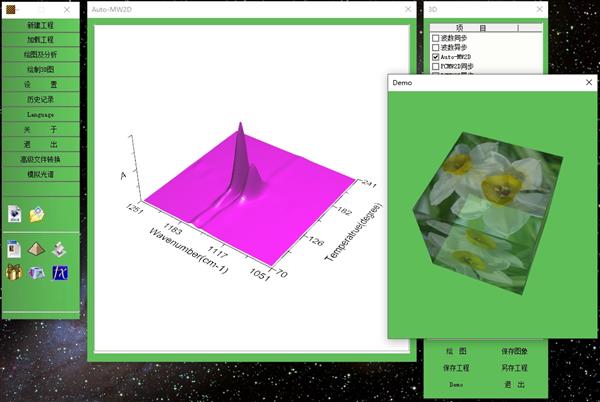600x402 pixels.
Task: Click the document file icon in left panel
Action: [x=14, y=213]
